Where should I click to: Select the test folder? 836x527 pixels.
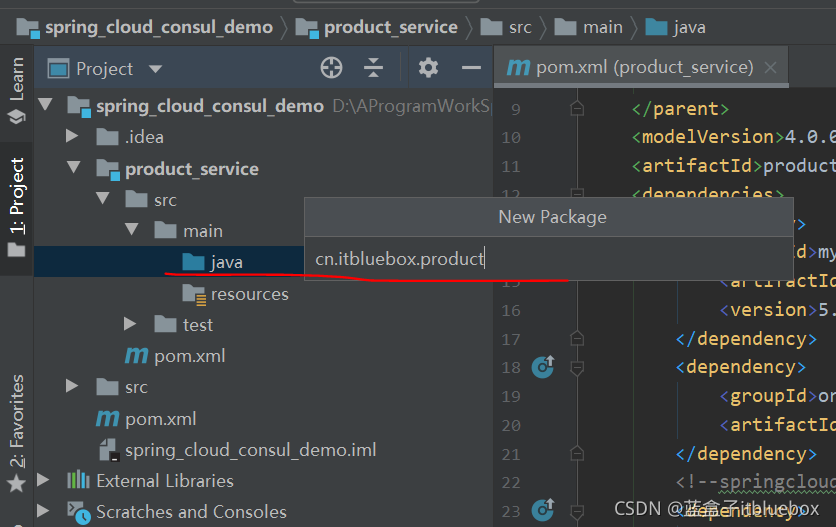pyautogui.click(x=198, y=325)
